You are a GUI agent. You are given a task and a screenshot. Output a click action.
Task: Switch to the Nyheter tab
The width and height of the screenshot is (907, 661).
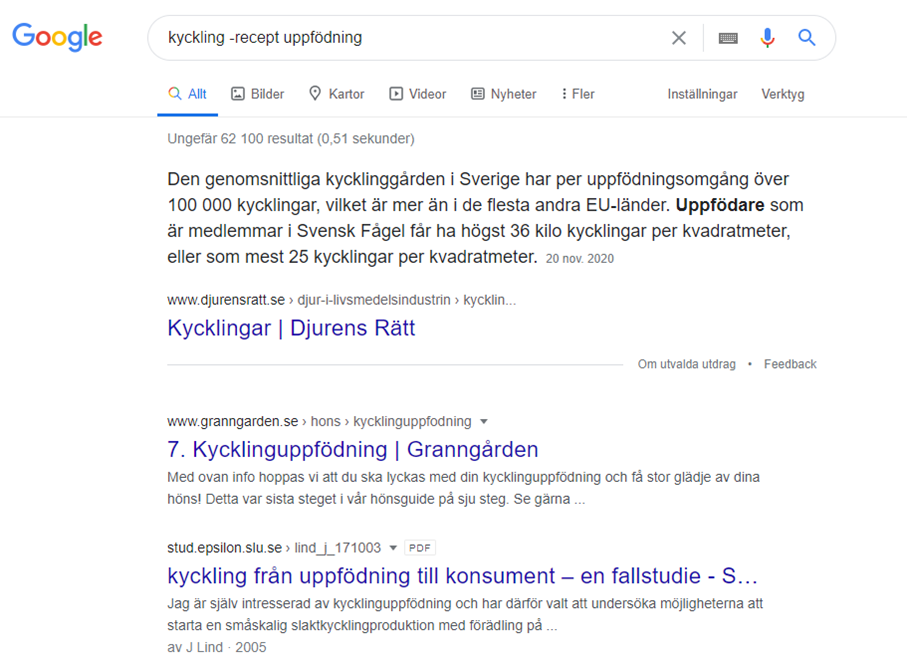click(x=504, y=94)
